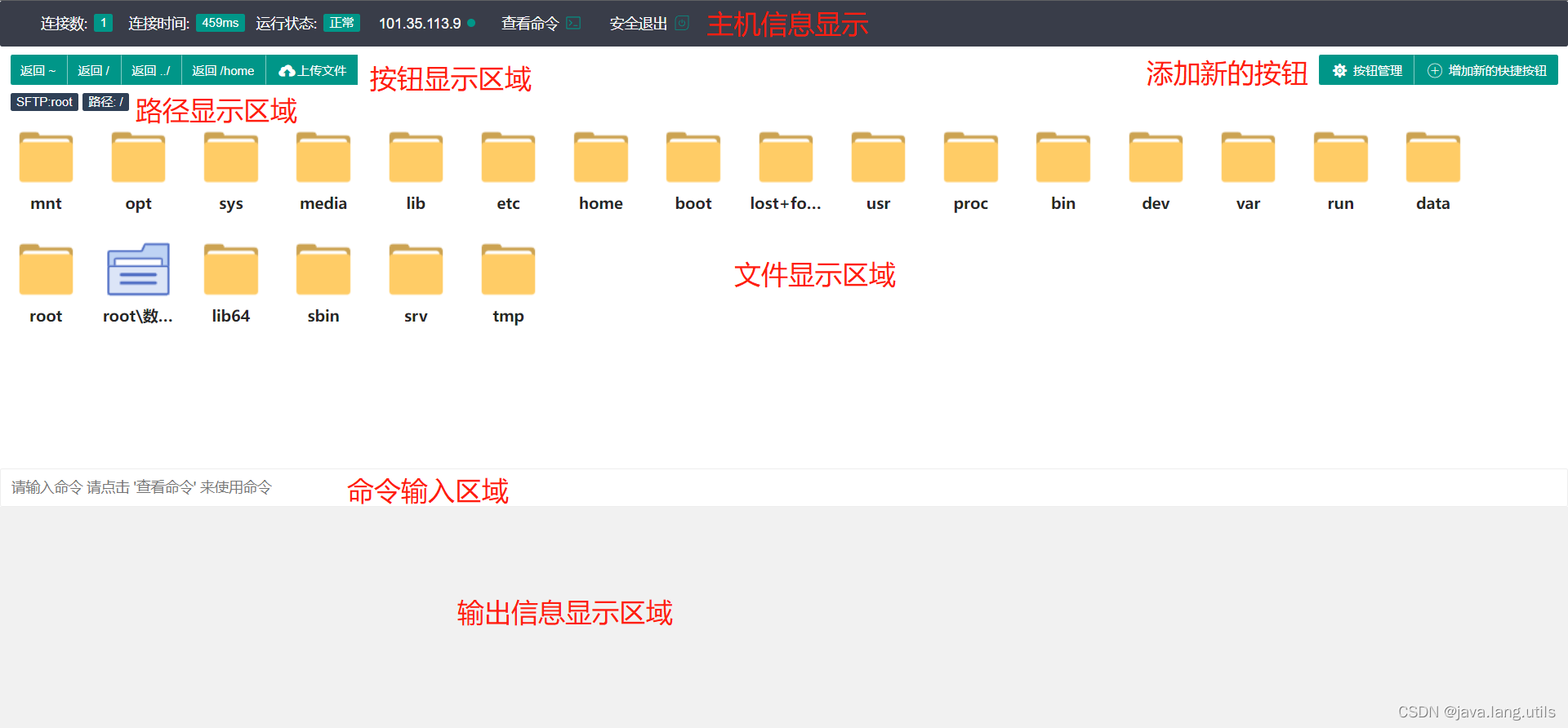Screen dimensions: 1568x728
Task: Click the 路径: / path label
Action: point(105,102)
